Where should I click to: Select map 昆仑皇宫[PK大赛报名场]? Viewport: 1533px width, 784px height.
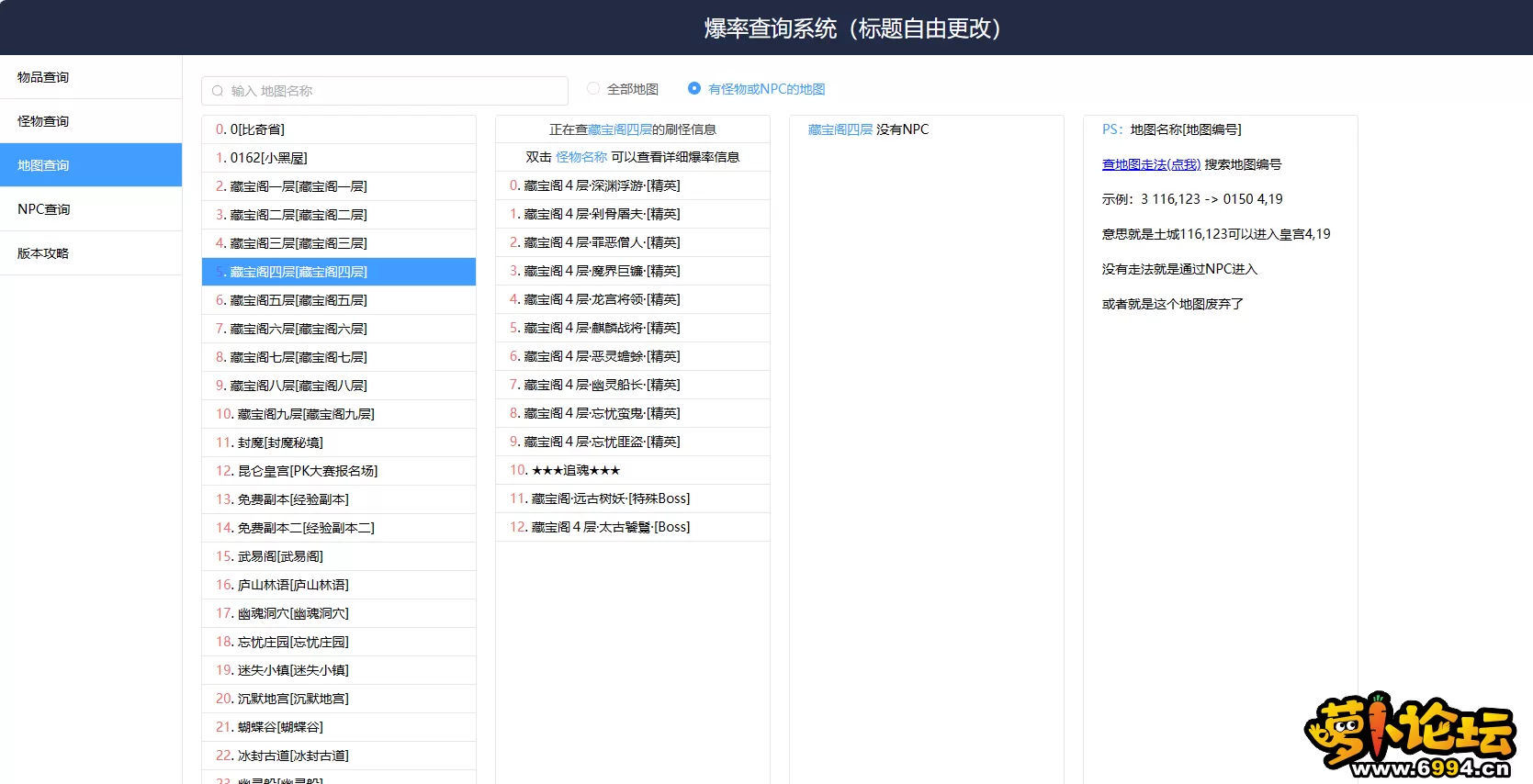point(339,471)
